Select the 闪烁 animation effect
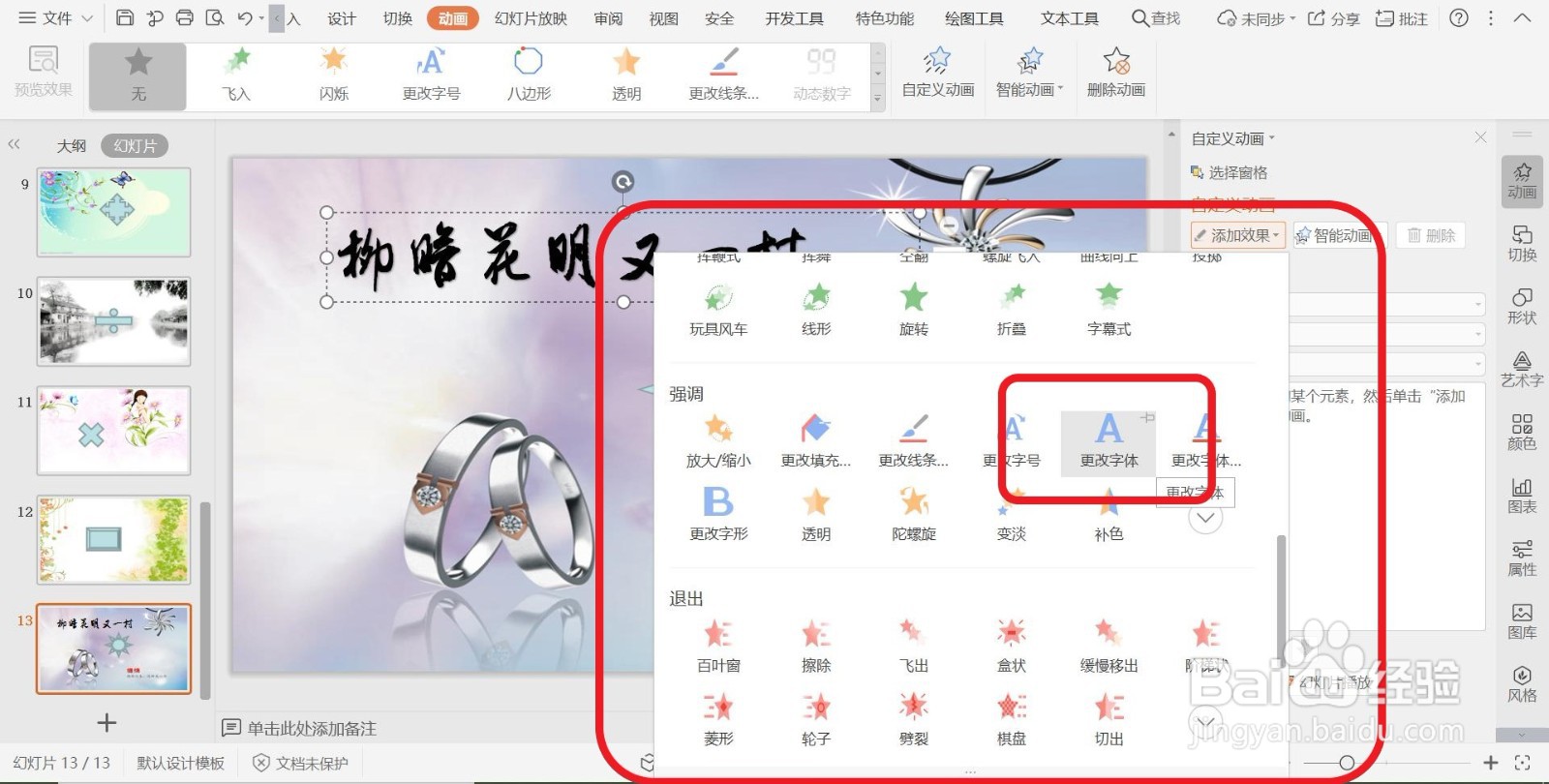Screen dimensions: 1549x784 [x=334, y=75]
